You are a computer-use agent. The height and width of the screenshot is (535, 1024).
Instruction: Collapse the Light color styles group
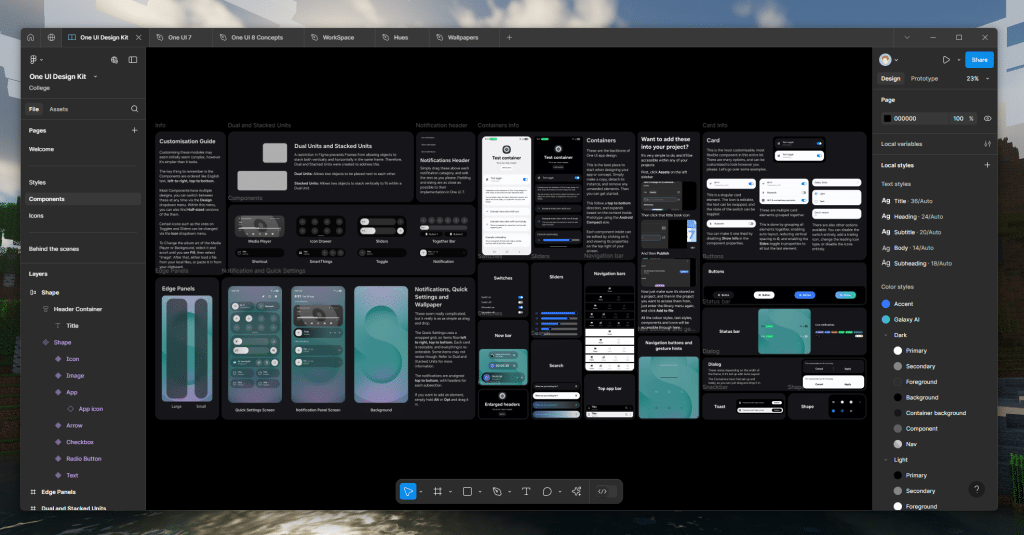tap(886, 460)
